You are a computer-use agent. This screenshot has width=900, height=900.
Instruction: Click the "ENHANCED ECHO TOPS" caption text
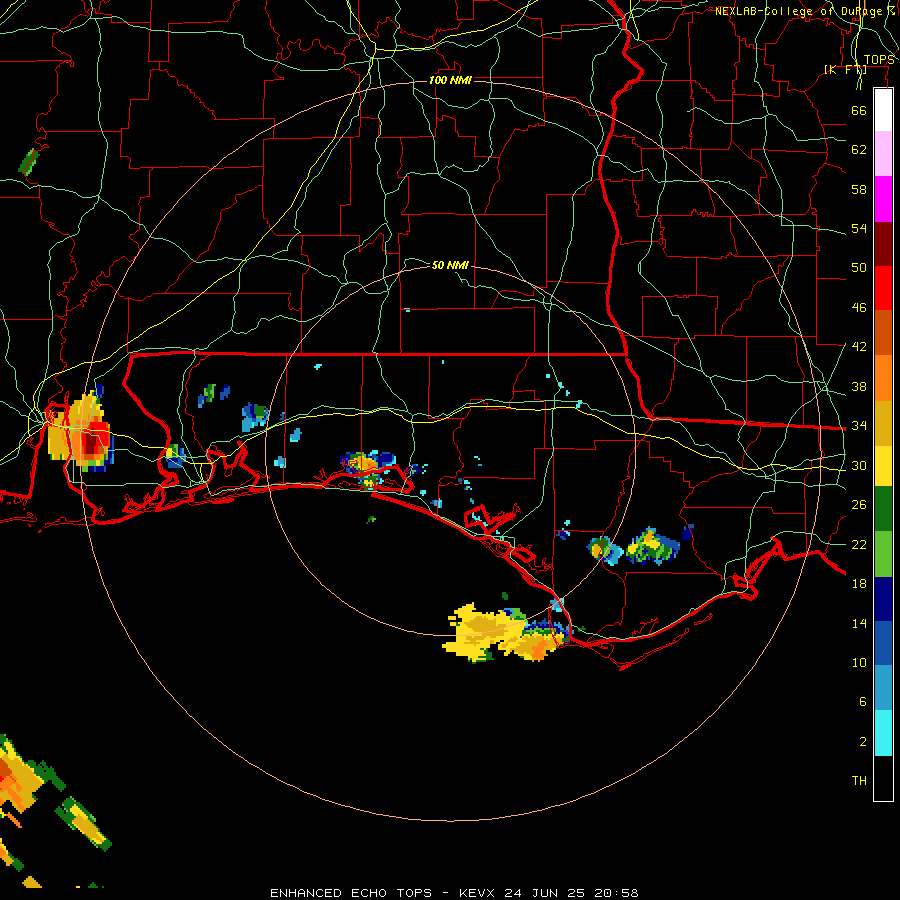[351, 893]
